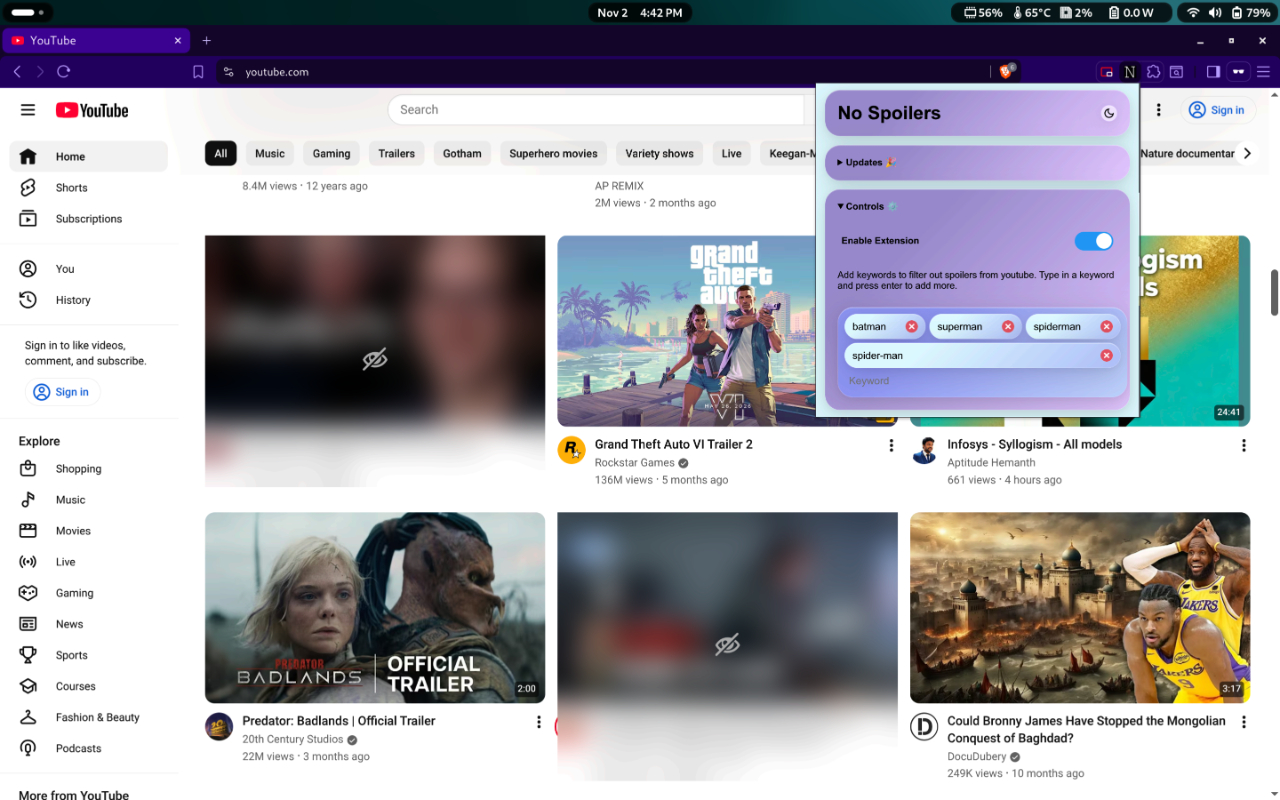Image resolution: width=1280 pixels, height=800 pixels.
Task: Remove the superman keyword
Action: [x=1007, y=327]
